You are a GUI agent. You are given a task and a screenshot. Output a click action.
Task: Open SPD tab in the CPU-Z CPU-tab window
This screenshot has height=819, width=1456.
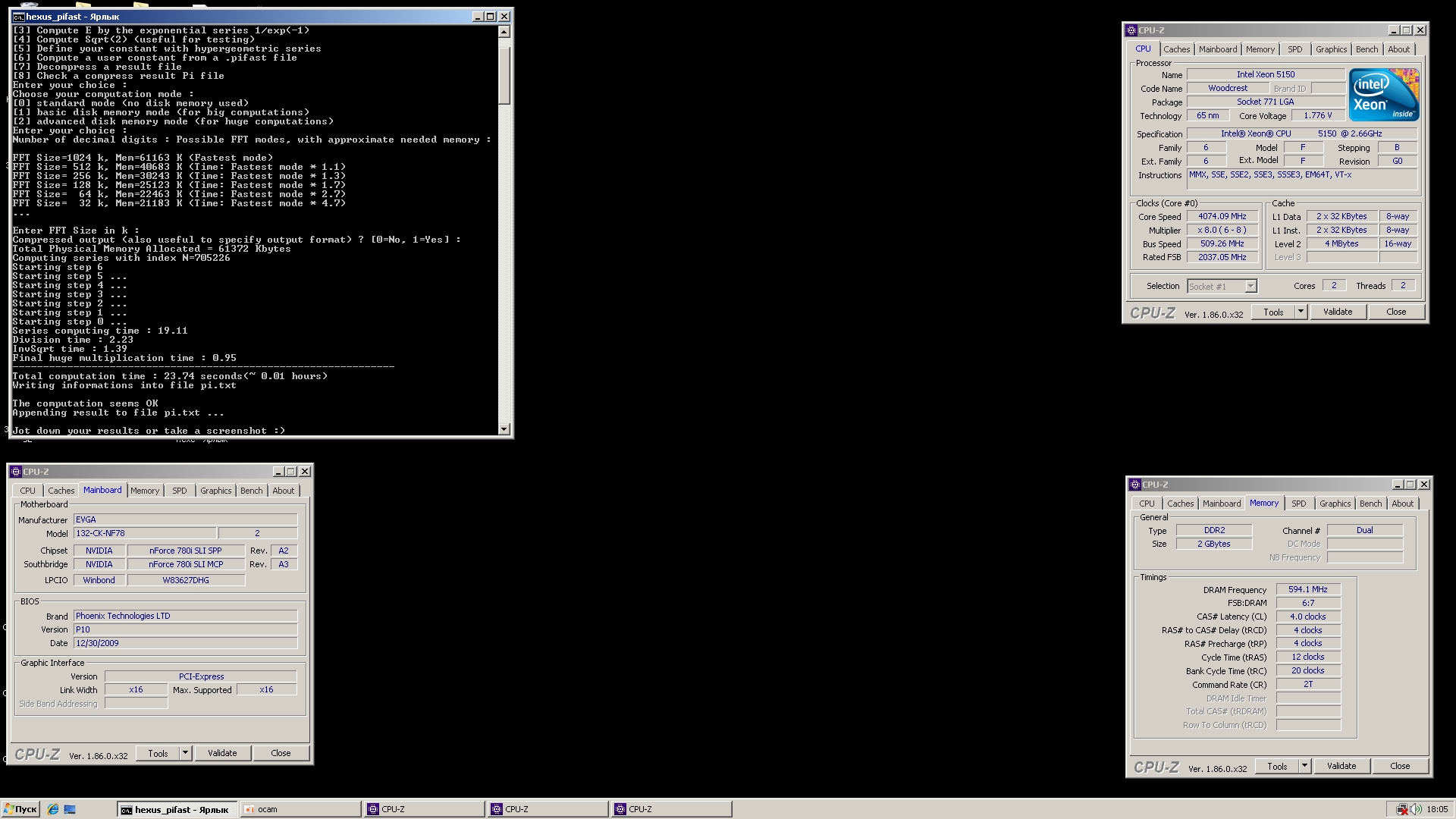point(1295,49)
